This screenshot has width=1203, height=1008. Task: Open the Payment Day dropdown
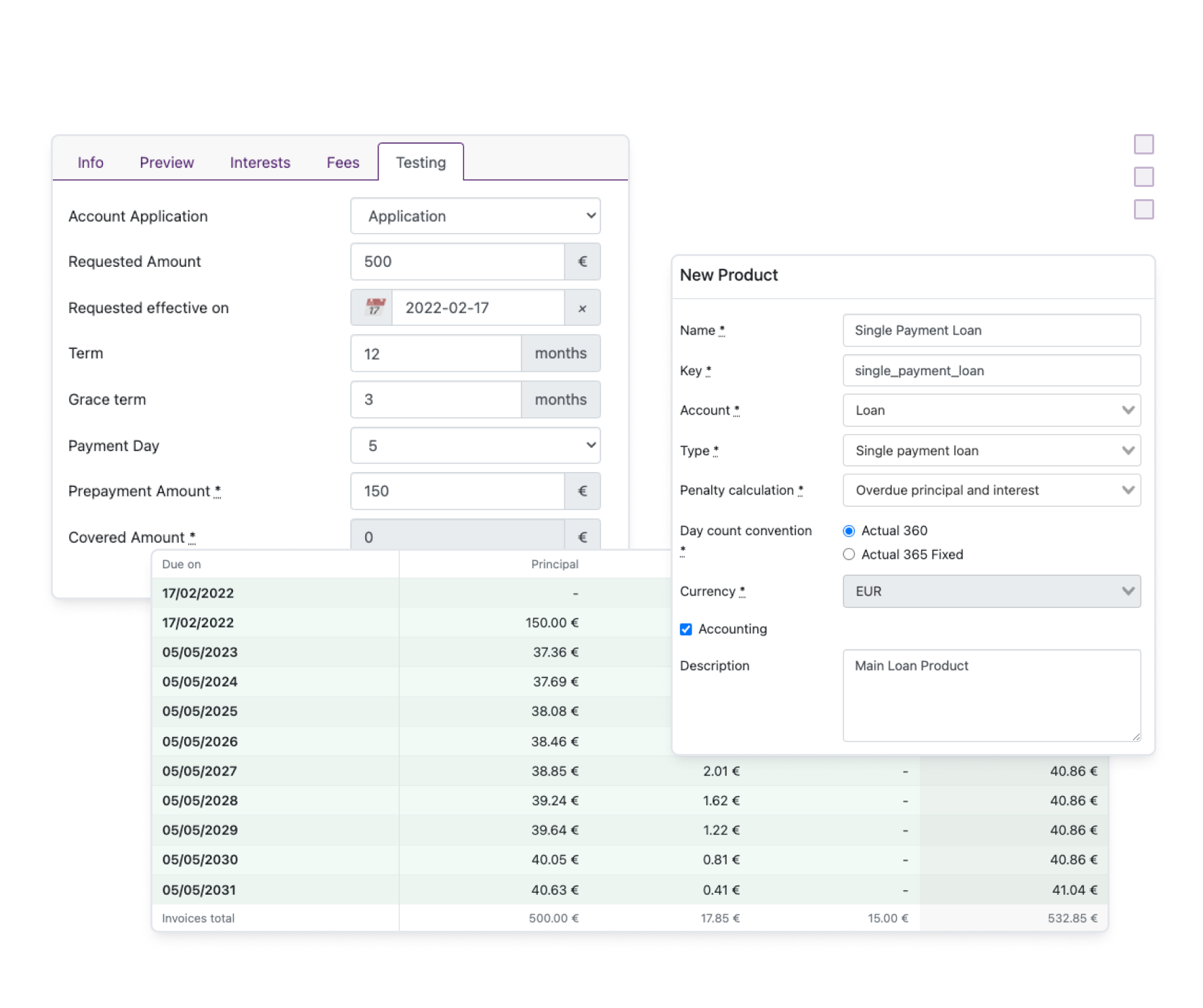point(475,446)
